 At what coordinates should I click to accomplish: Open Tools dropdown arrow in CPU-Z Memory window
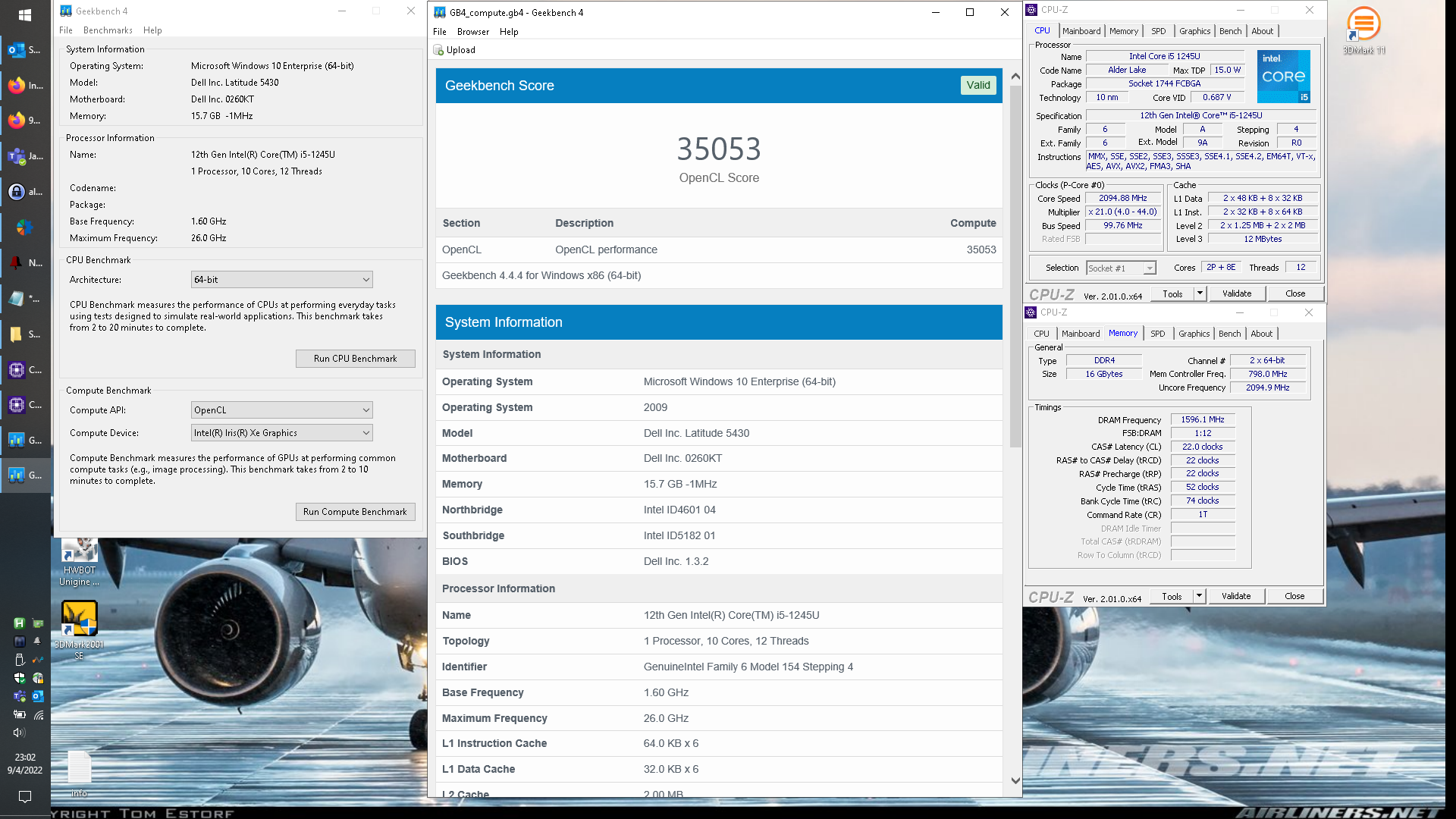[1199, 596]
